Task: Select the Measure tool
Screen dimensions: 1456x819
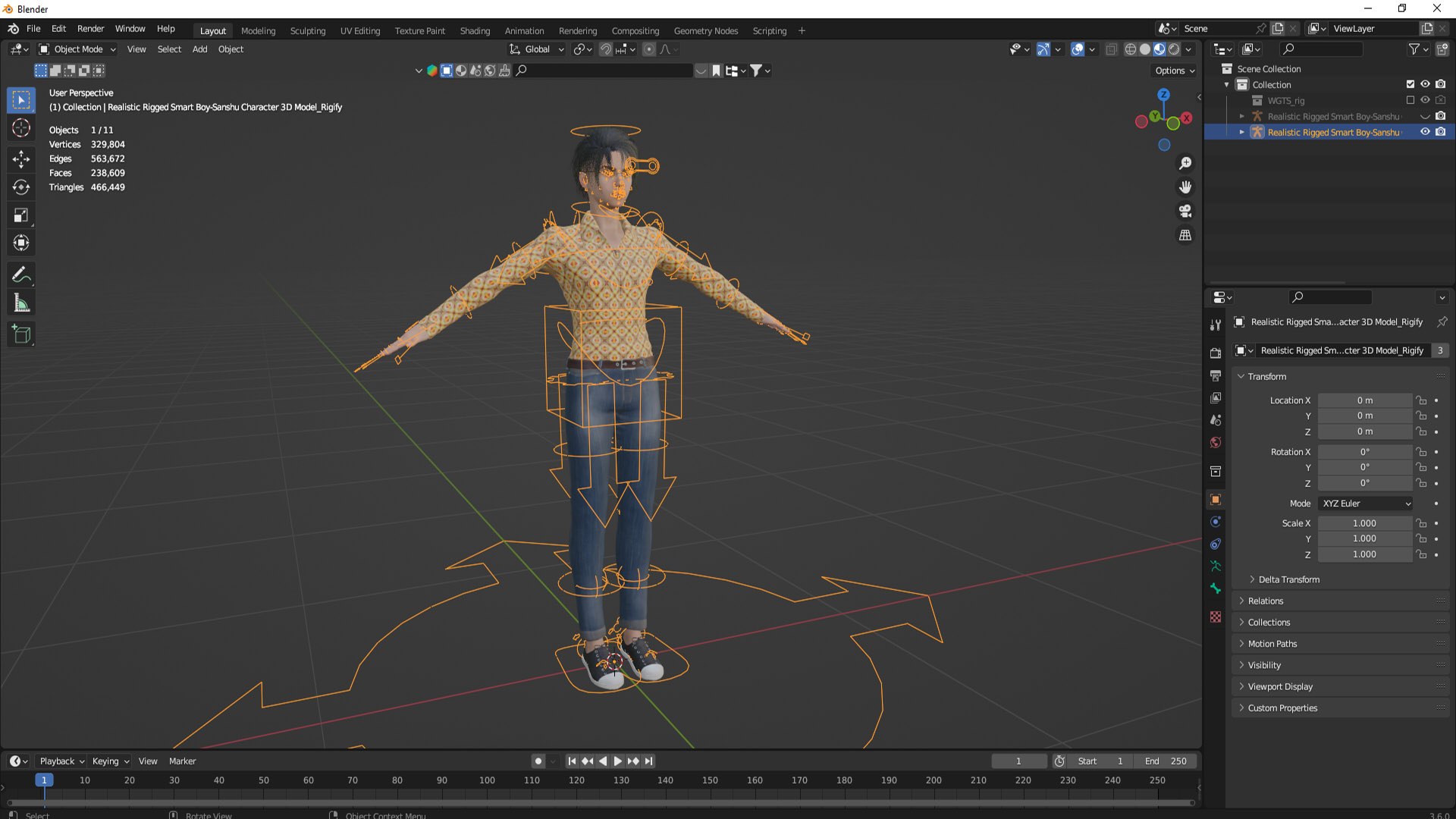Action: tap(21, 303)
